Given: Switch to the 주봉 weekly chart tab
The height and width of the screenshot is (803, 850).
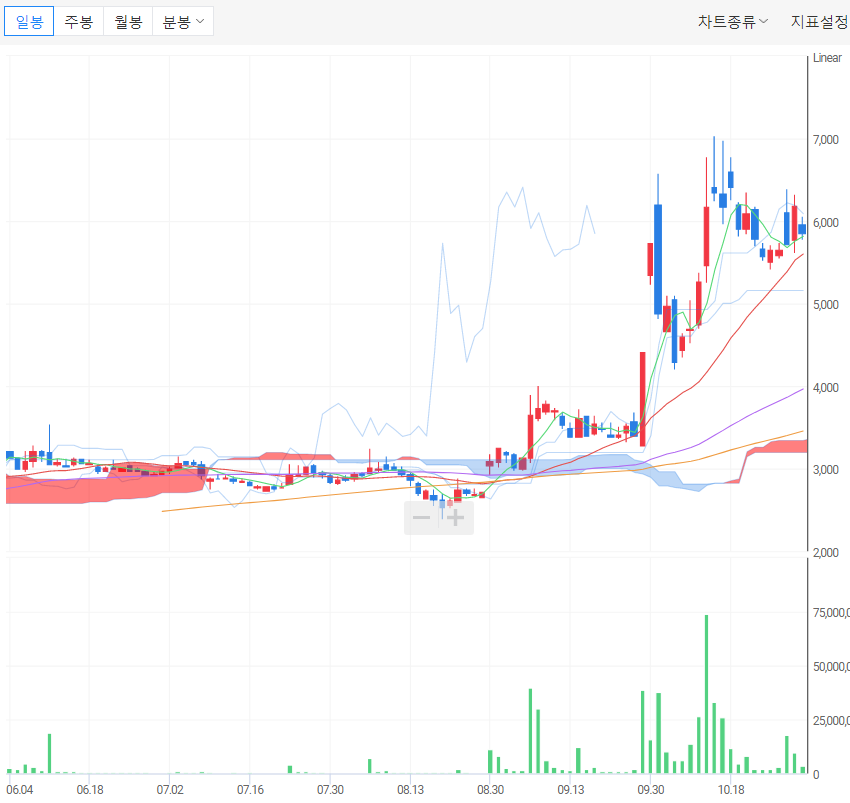Looking at the screenshot, I should pos(79,22).
